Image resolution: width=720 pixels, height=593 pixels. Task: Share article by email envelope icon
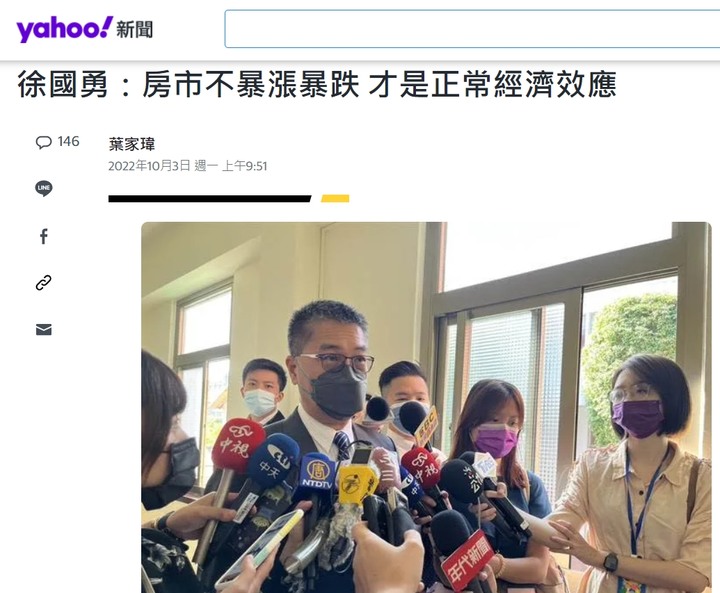click(x=44, y=329)
